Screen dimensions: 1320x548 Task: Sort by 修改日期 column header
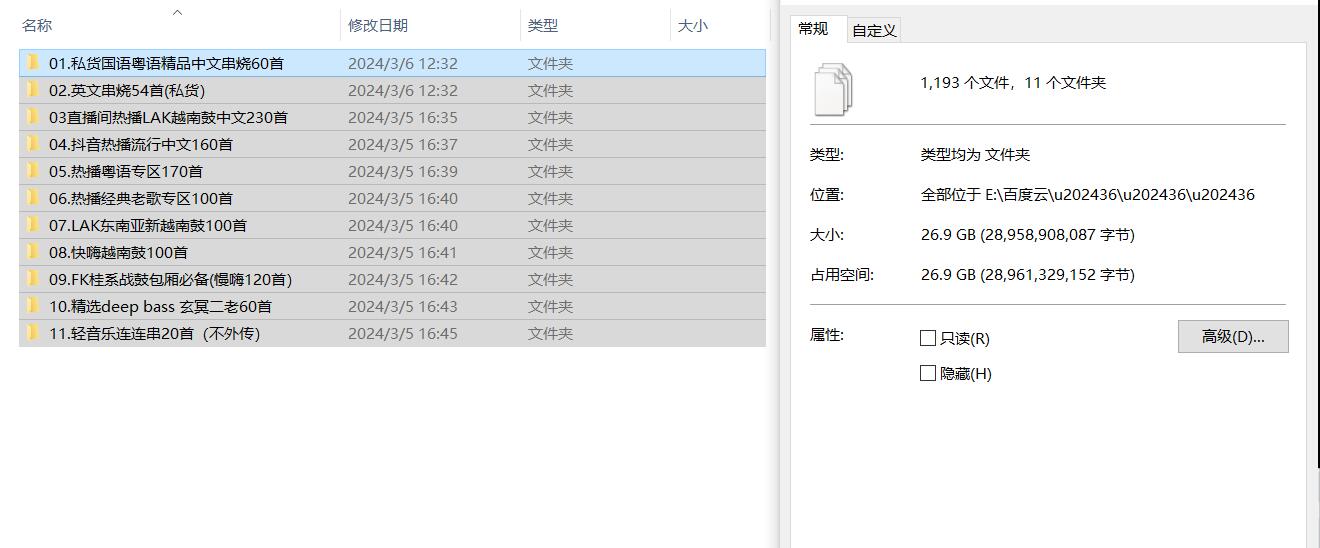pos(378,26)
